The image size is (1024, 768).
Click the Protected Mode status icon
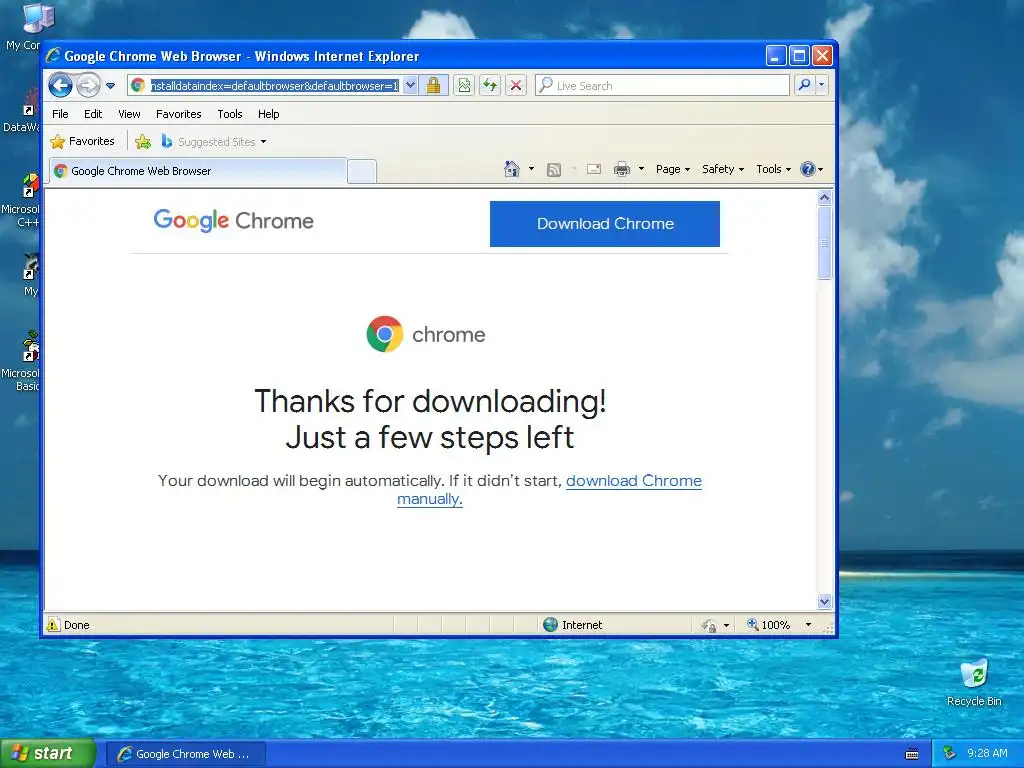pos(709,625)
